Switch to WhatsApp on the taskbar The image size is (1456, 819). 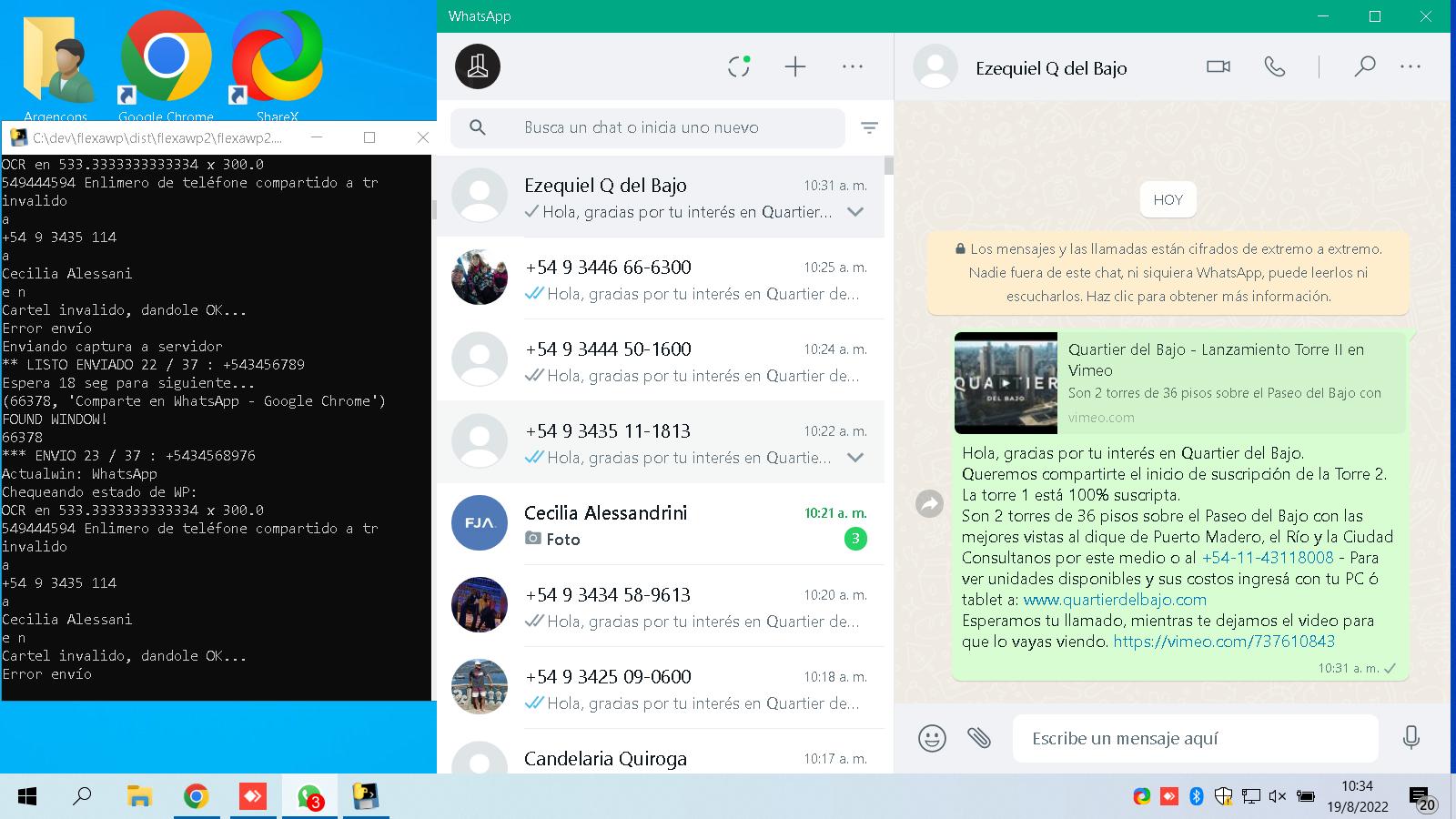pos(309,797)
